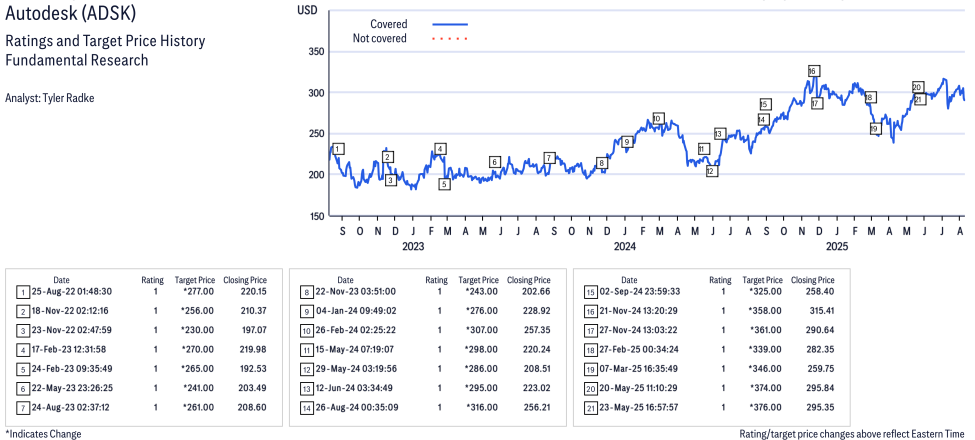975x440 pixels.
Task: Click the 'Fundamental Research' subtitle
Action: point(76,60)
